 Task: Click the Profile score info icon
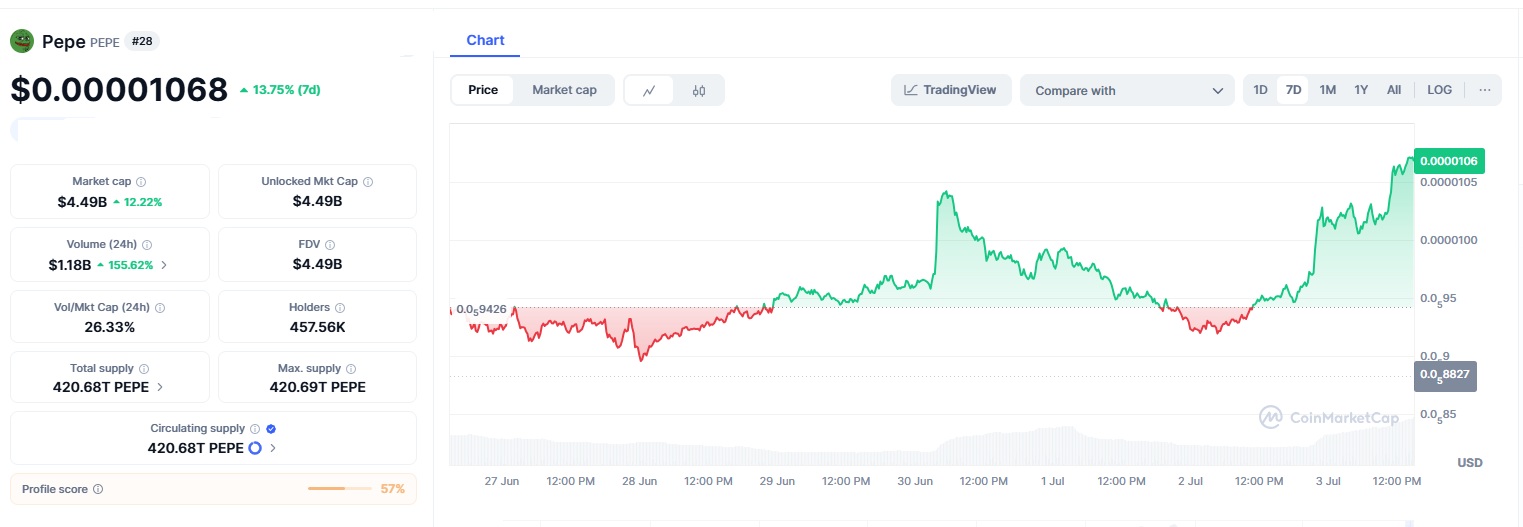[x=98, y=489]
